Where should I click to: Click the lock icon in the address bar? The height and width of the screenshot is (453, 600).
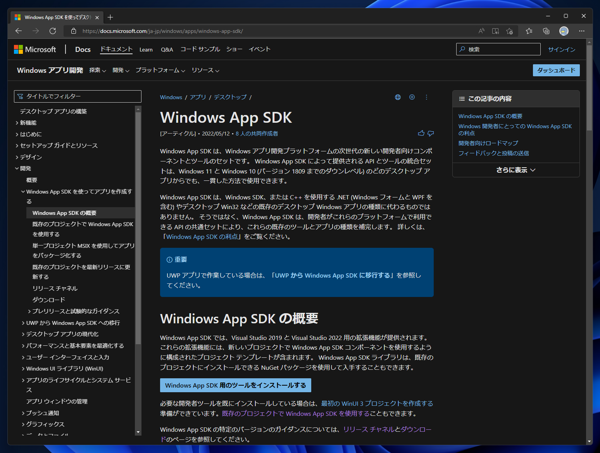(73, 31)
